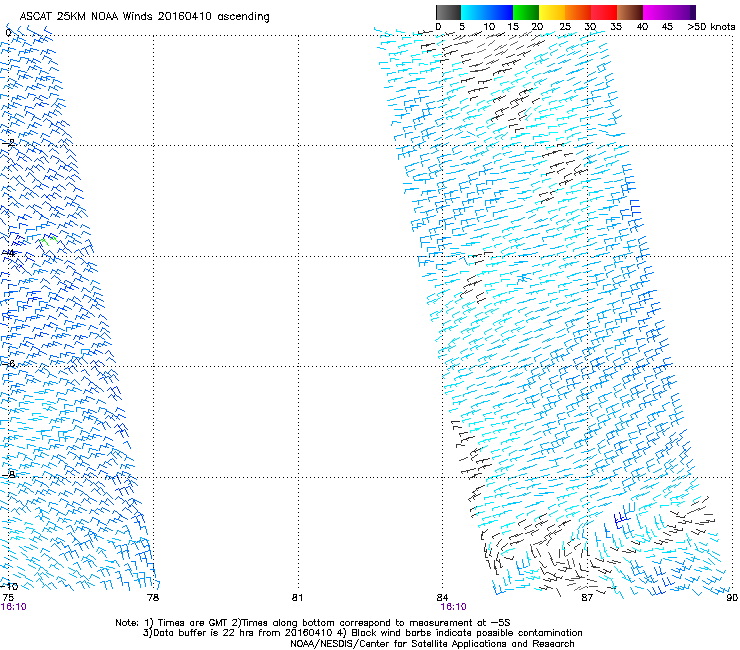This screenshot has height=650, width=740.
Task: Select the red 30-35 knots color segment
Action: coord(604,12)
